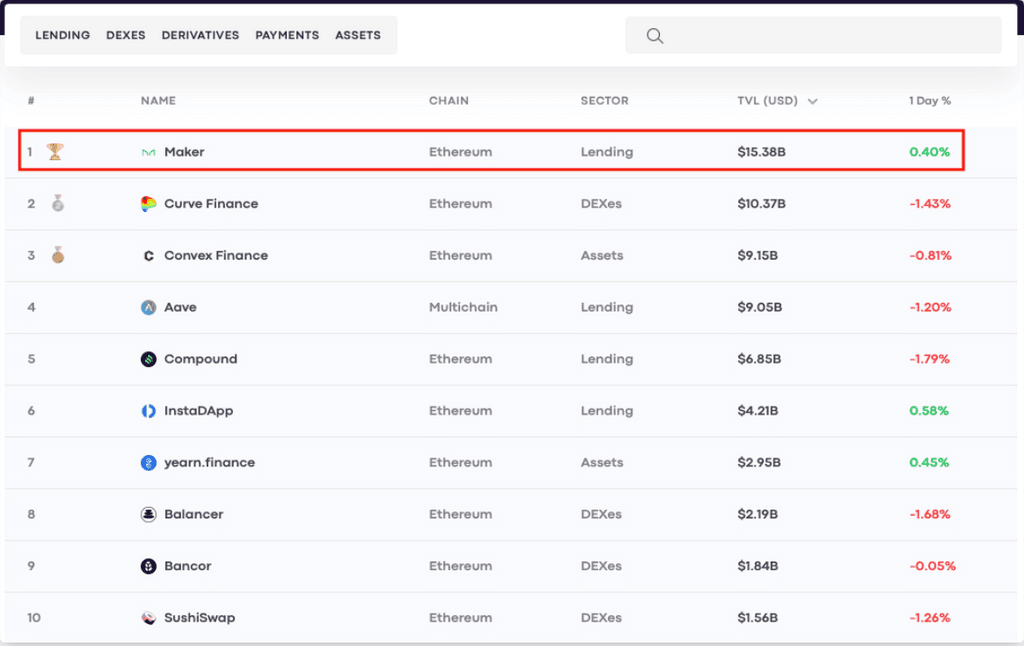Click the Maker logo icon
Screen dimensions: 1024x646
point(148,152)
